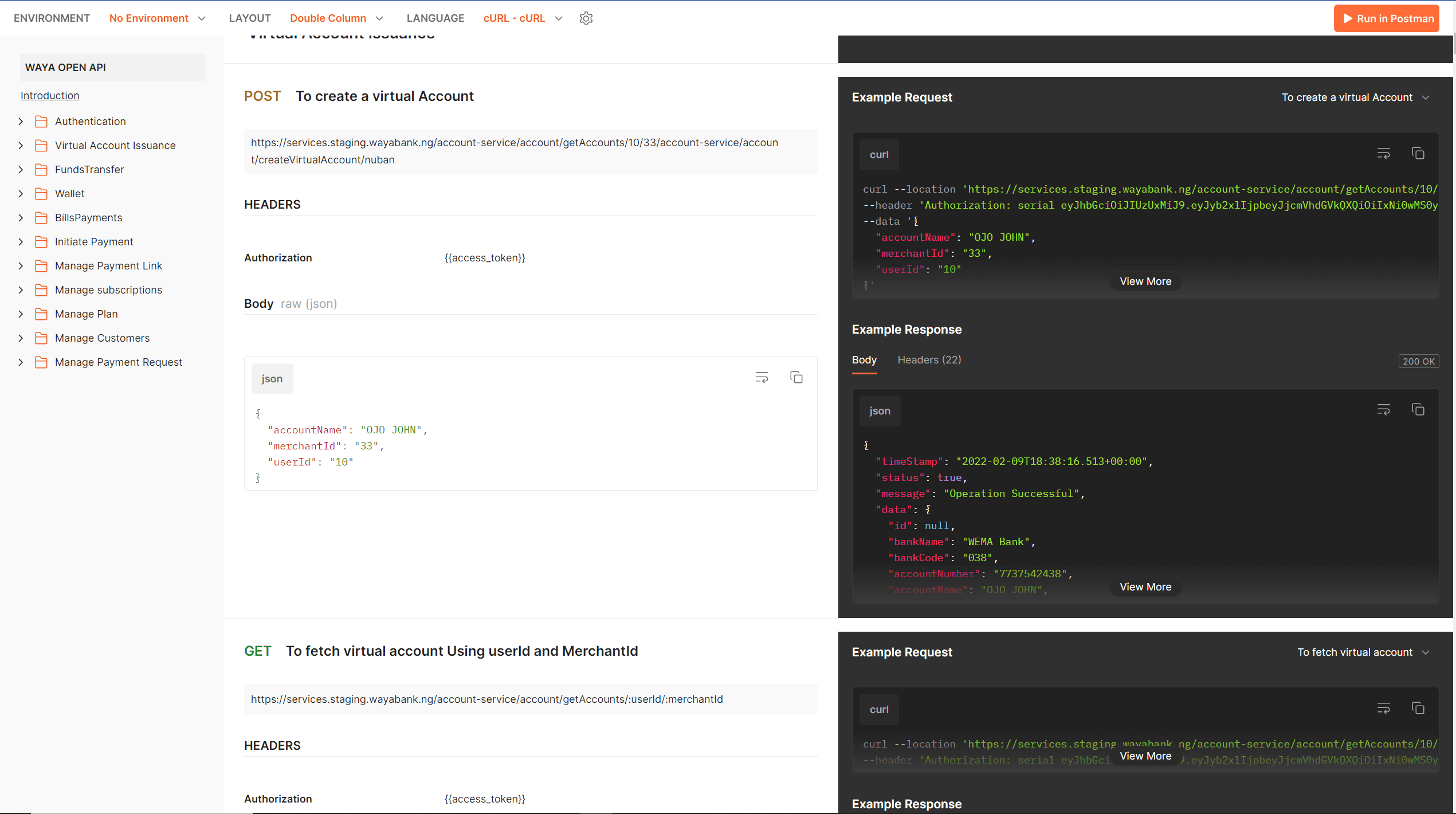Viewport: 1456px width, 814px height.
Task: Toggle word wrap on fetch account curl
Action: [1383, 709]
